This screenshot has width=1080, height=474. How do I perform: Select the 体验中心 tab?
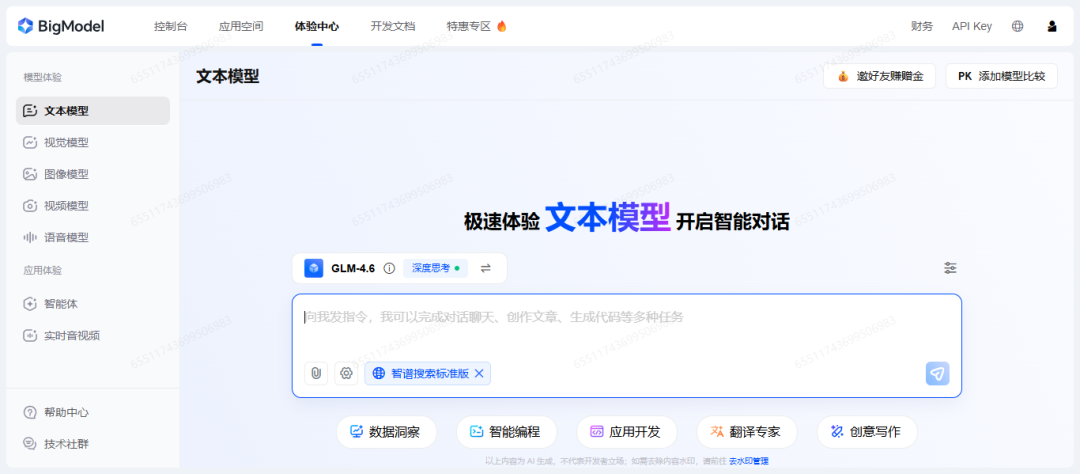click(x=317, y=26)
